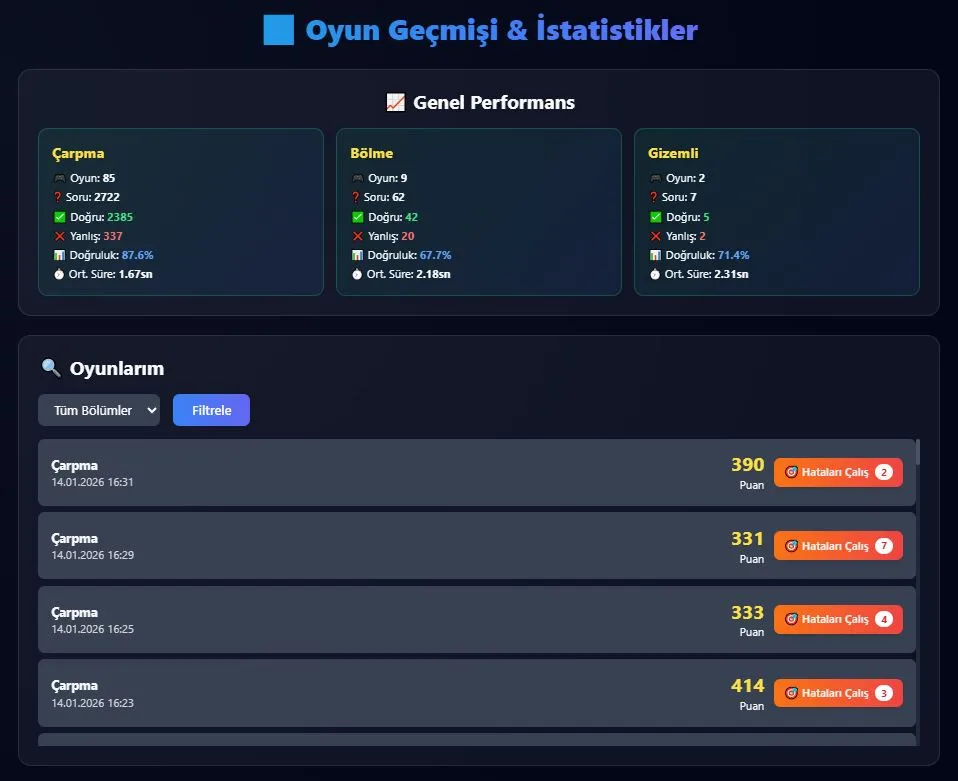Click the stopwatch icon in Gizemli's Ort. Süre row
Image resolution: width=958 pixels, height=781 pixels.
click(655, 274)
